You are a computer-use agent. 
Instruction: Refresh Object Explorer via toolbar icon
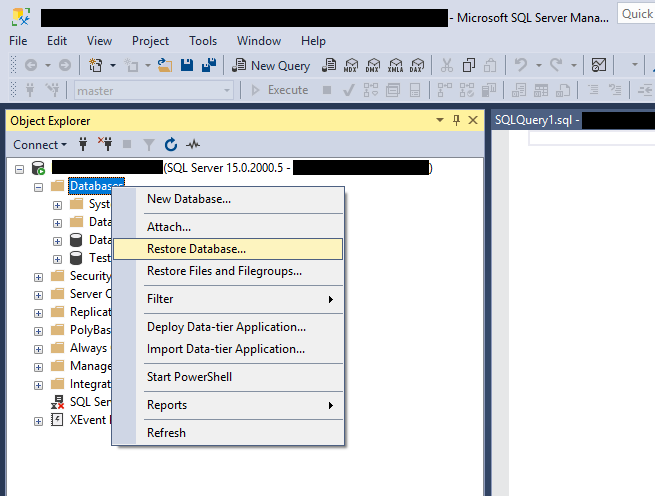pos(170,144)
